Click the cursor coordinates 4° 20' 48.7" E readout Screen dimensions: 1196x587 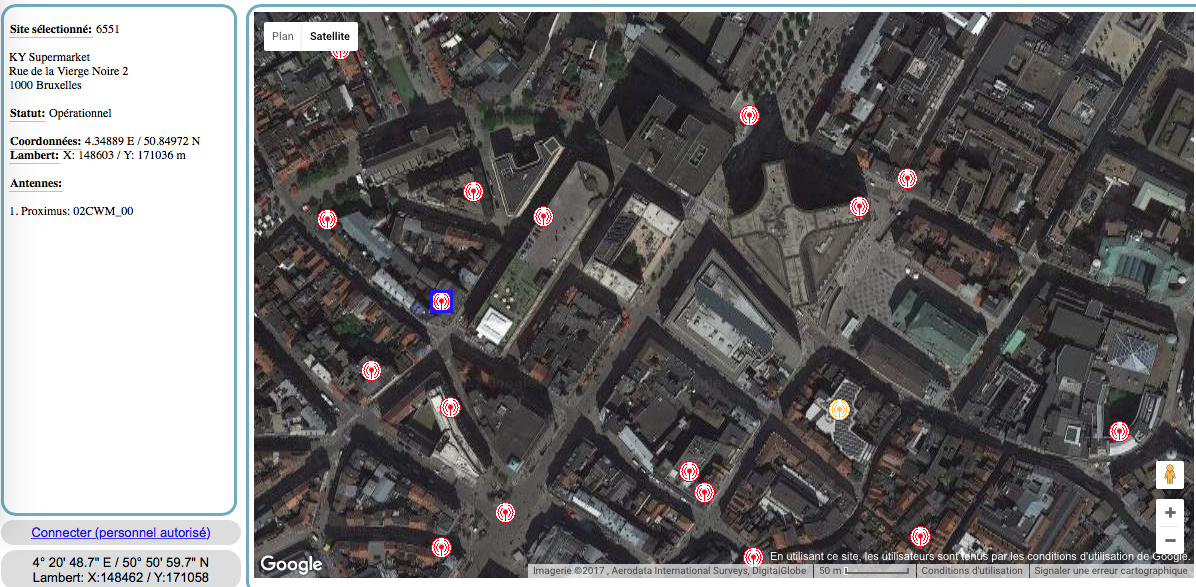121,563
